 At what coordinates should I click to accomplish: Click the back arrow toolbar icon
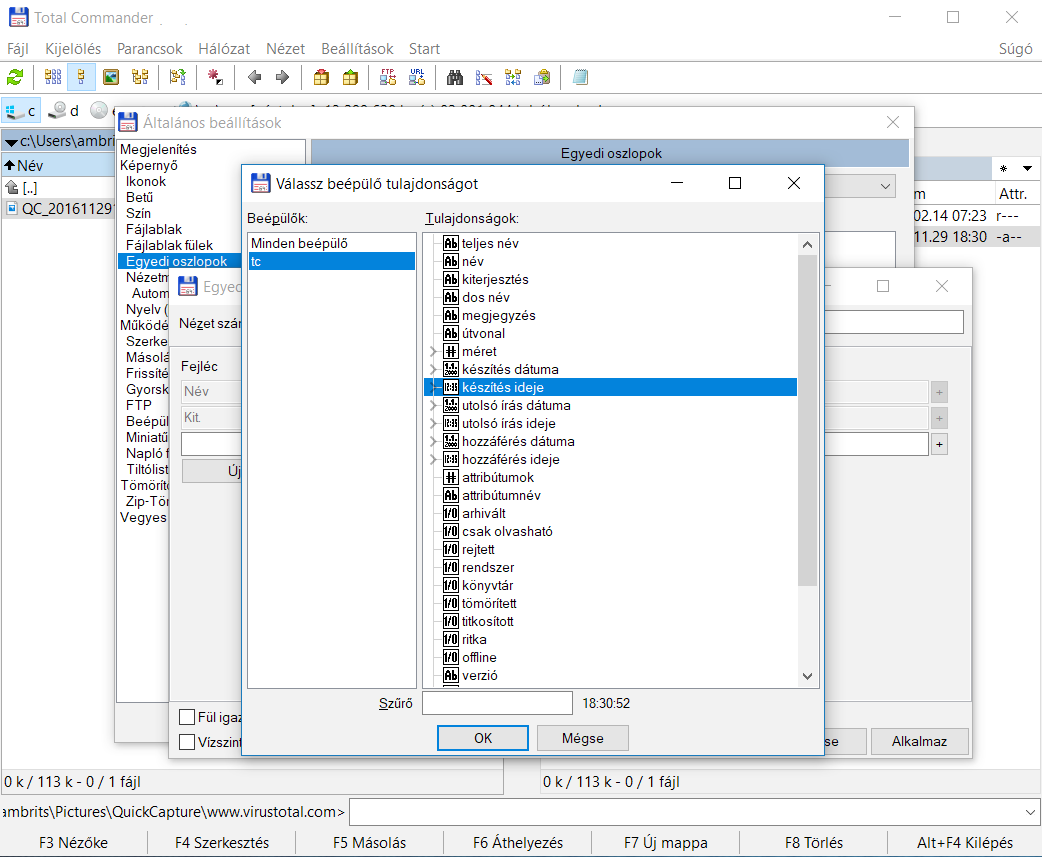coord(255,77)
